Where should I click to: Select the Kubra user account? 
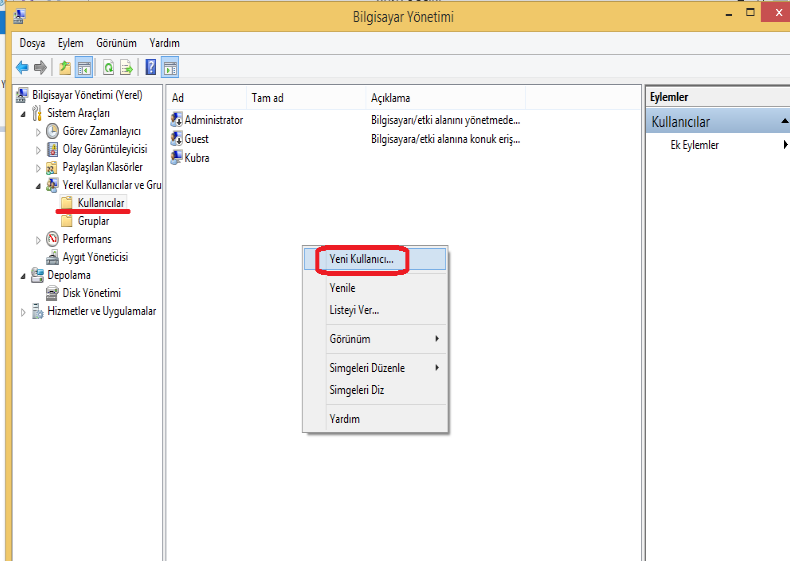coord(196,158)
